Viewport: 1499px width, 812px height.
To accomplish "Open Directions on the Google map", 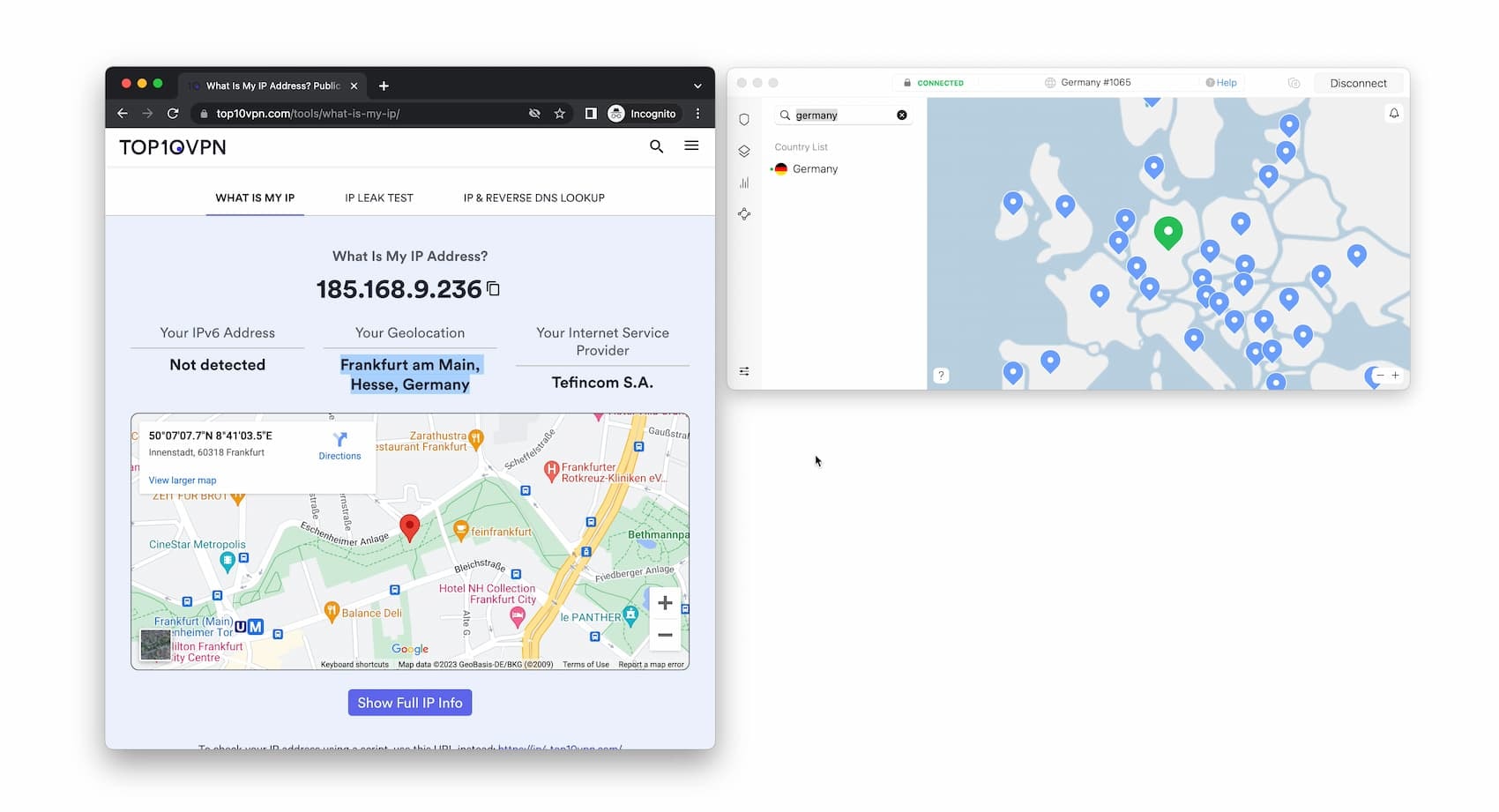I will (x=339, y=446).
